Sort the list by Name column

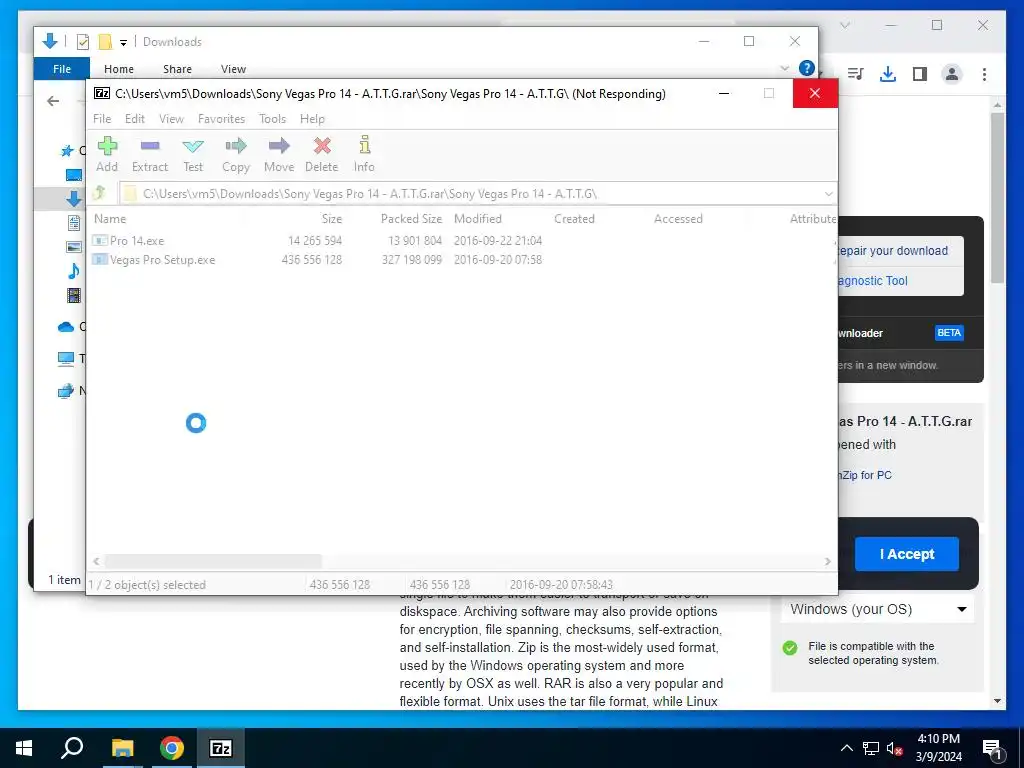click(x=110, y=219)
